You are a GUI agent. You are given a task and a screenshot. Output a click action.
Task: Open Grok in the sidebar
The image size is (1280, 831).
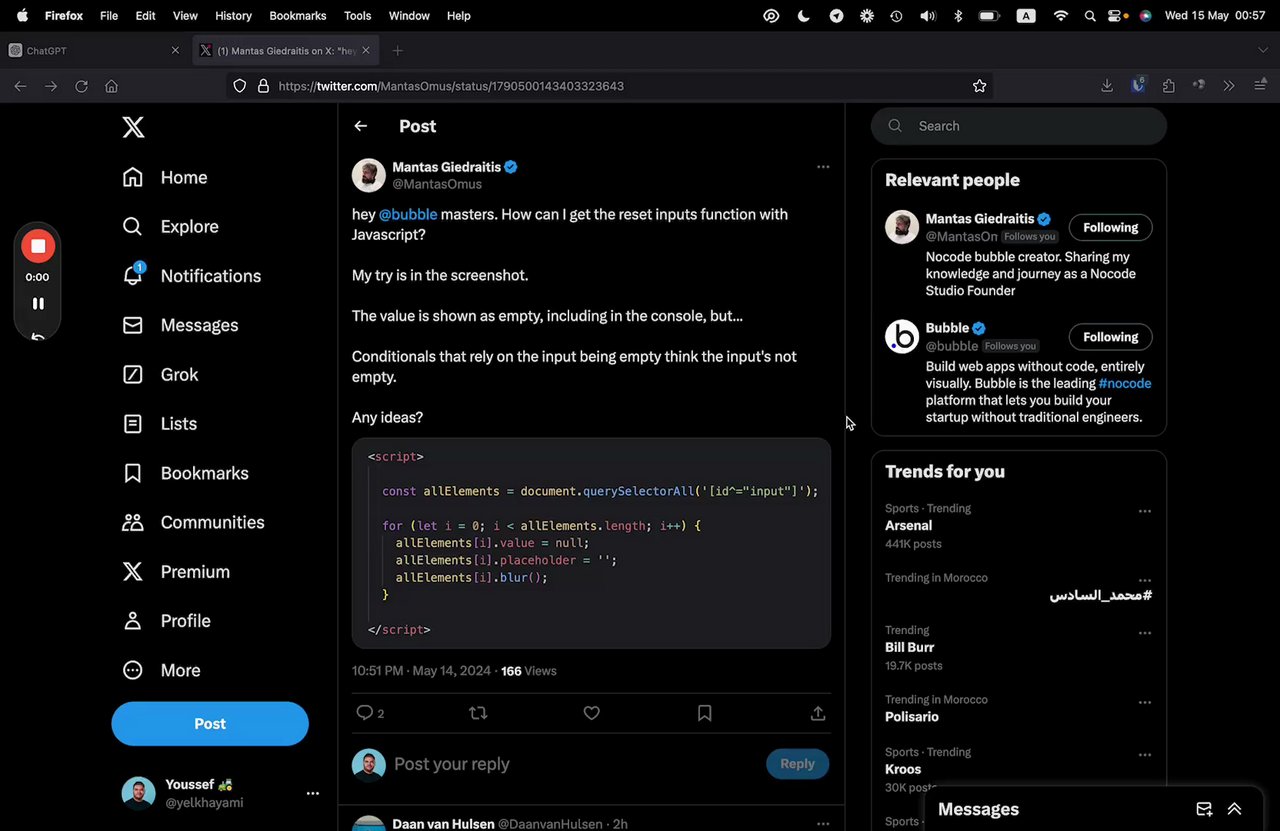click(x=160, y=374)
